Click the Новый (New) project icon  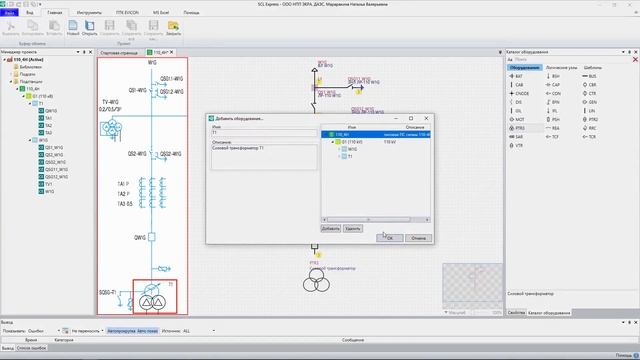coord(73,28)
